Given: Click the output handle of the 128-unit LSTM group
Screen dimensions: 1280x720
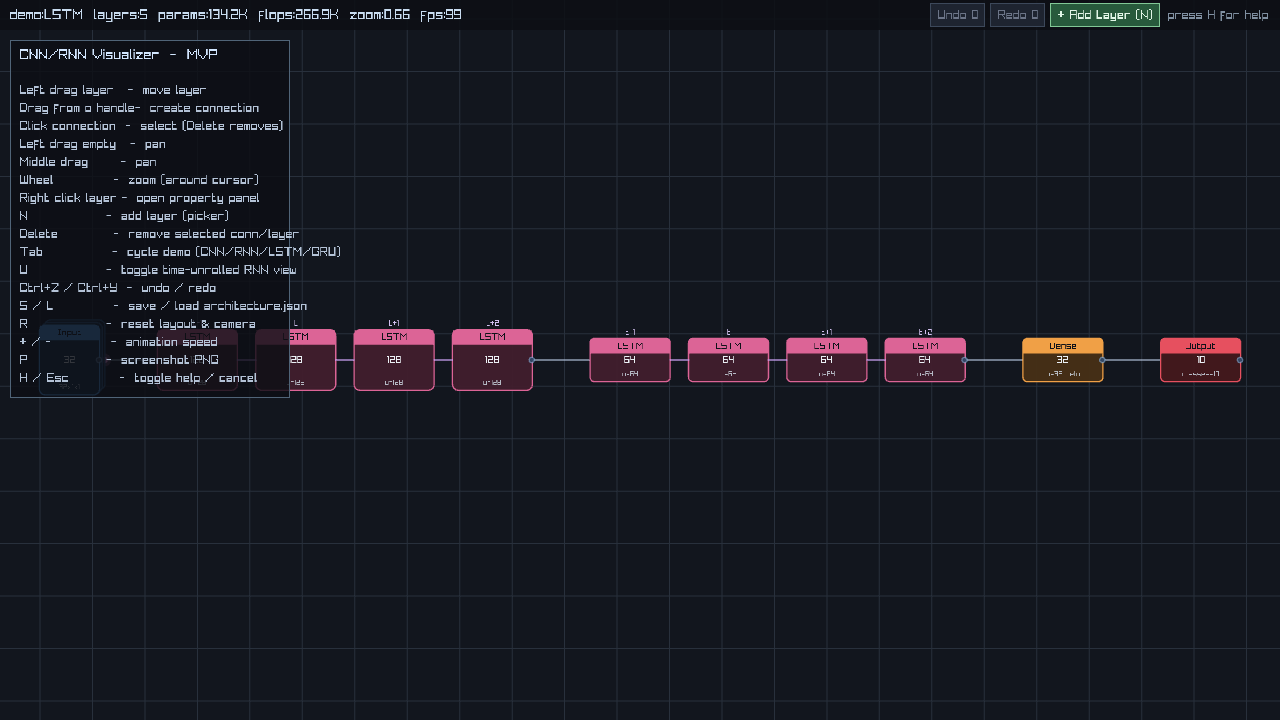Looking at the screenshot, I should pyautogui.click(x=532, y=360).
